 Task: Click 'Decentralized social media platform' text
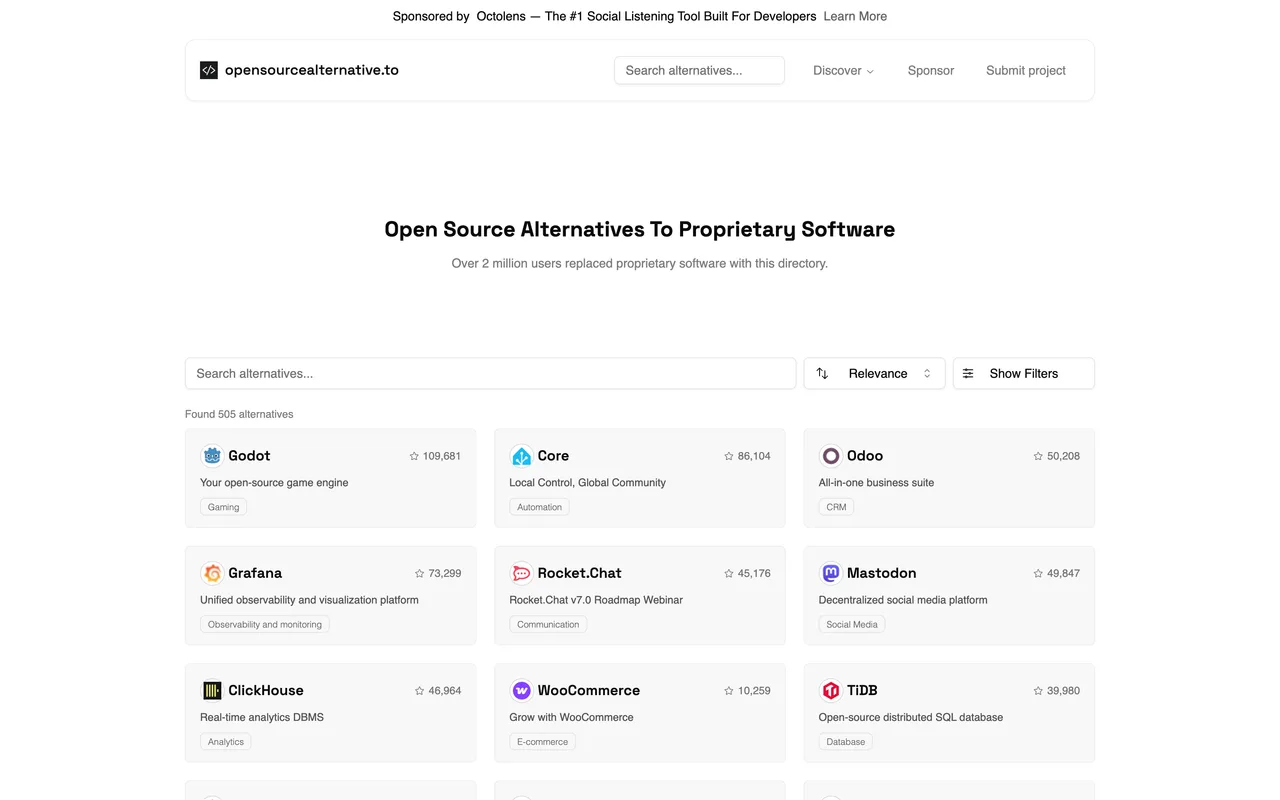point(903,600)
